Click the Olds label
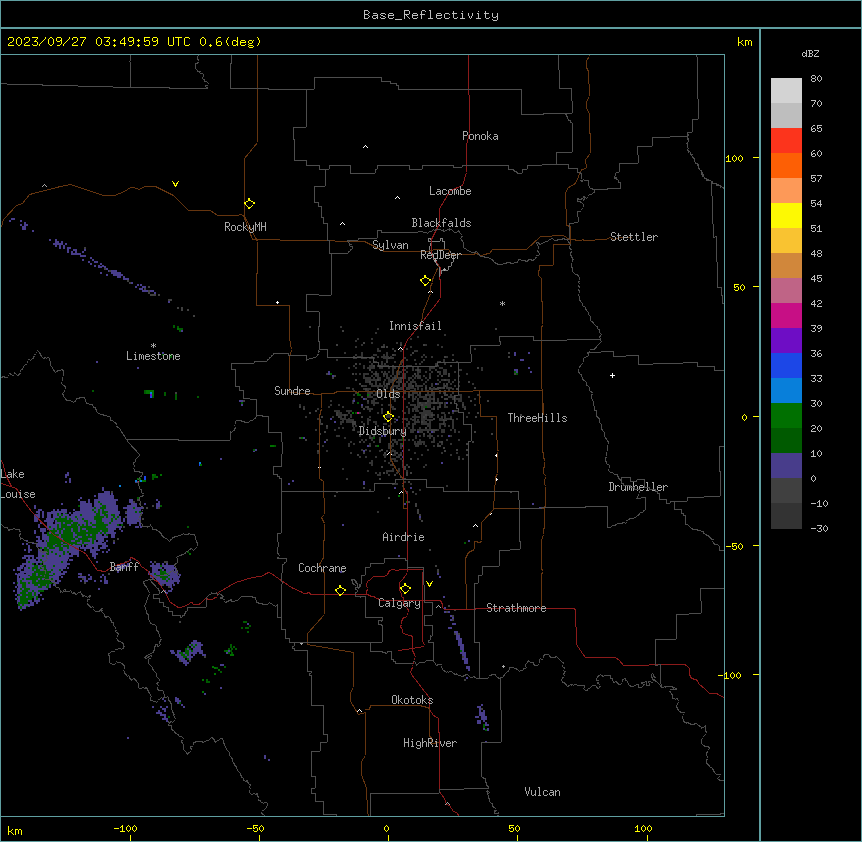The height and width of the screenshot is (842, 862). [388, 394]
